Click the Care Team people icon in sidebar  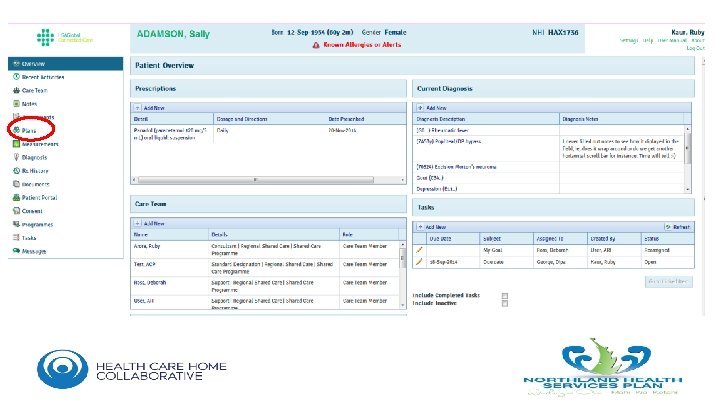[x=17, y=90]
